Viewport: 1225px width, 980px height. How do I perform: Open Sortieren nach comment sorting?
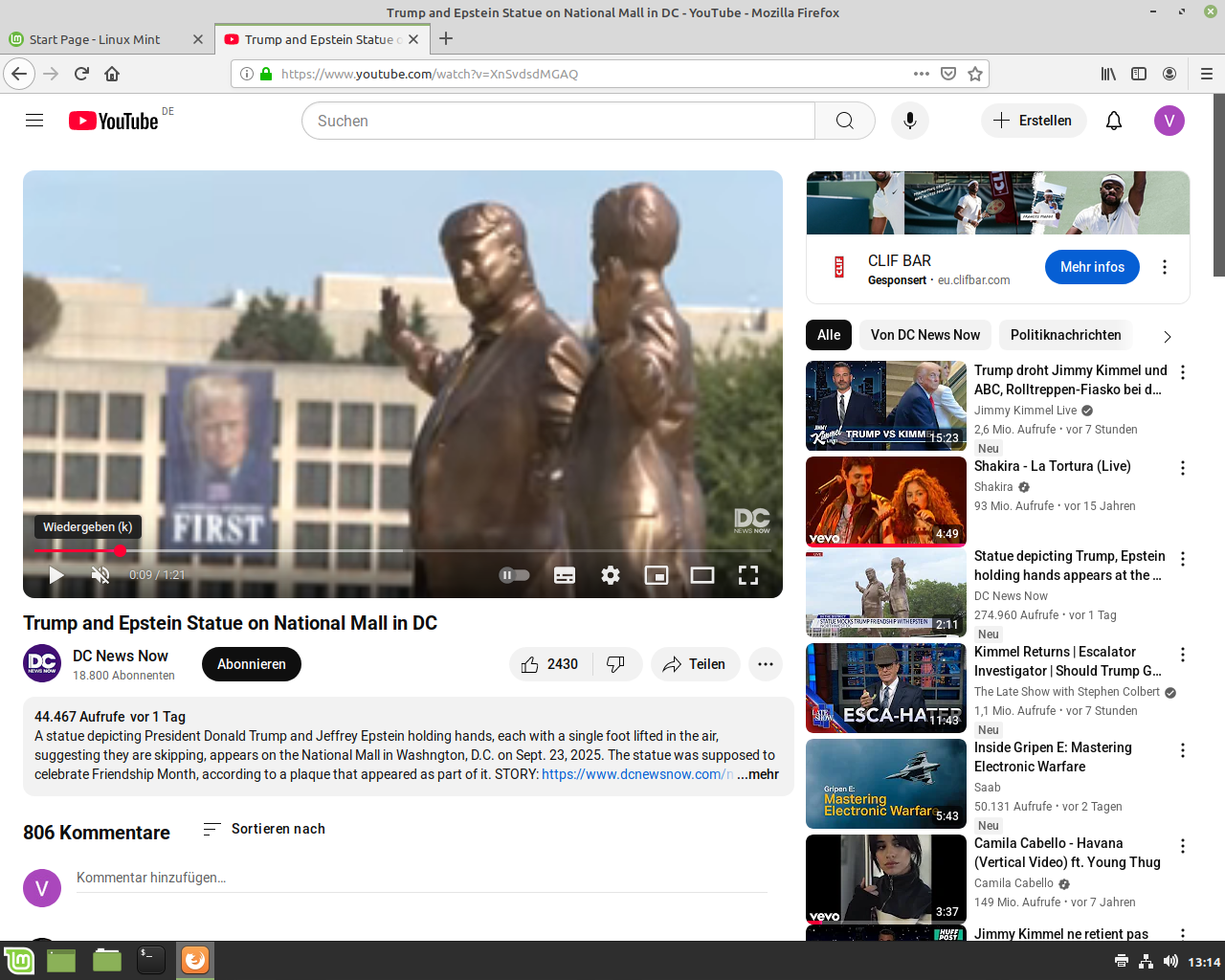[x=264, y=829]
